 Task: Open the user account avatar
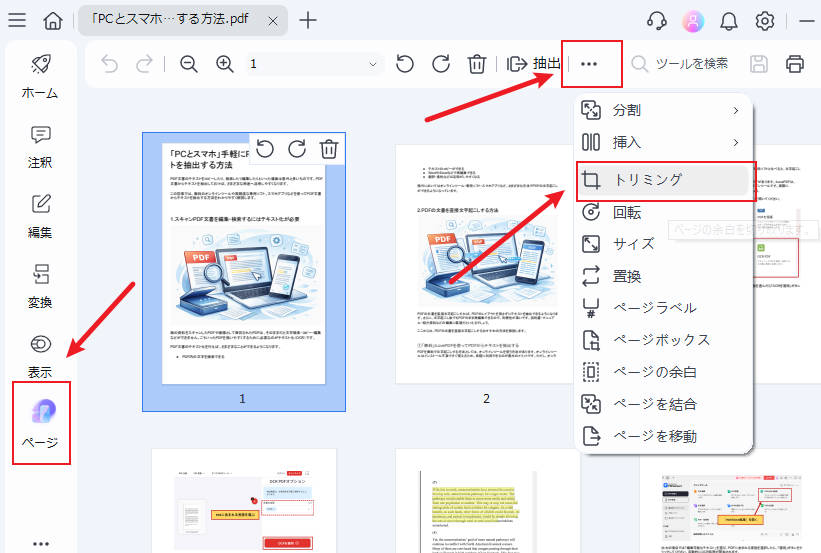(693, 21)
